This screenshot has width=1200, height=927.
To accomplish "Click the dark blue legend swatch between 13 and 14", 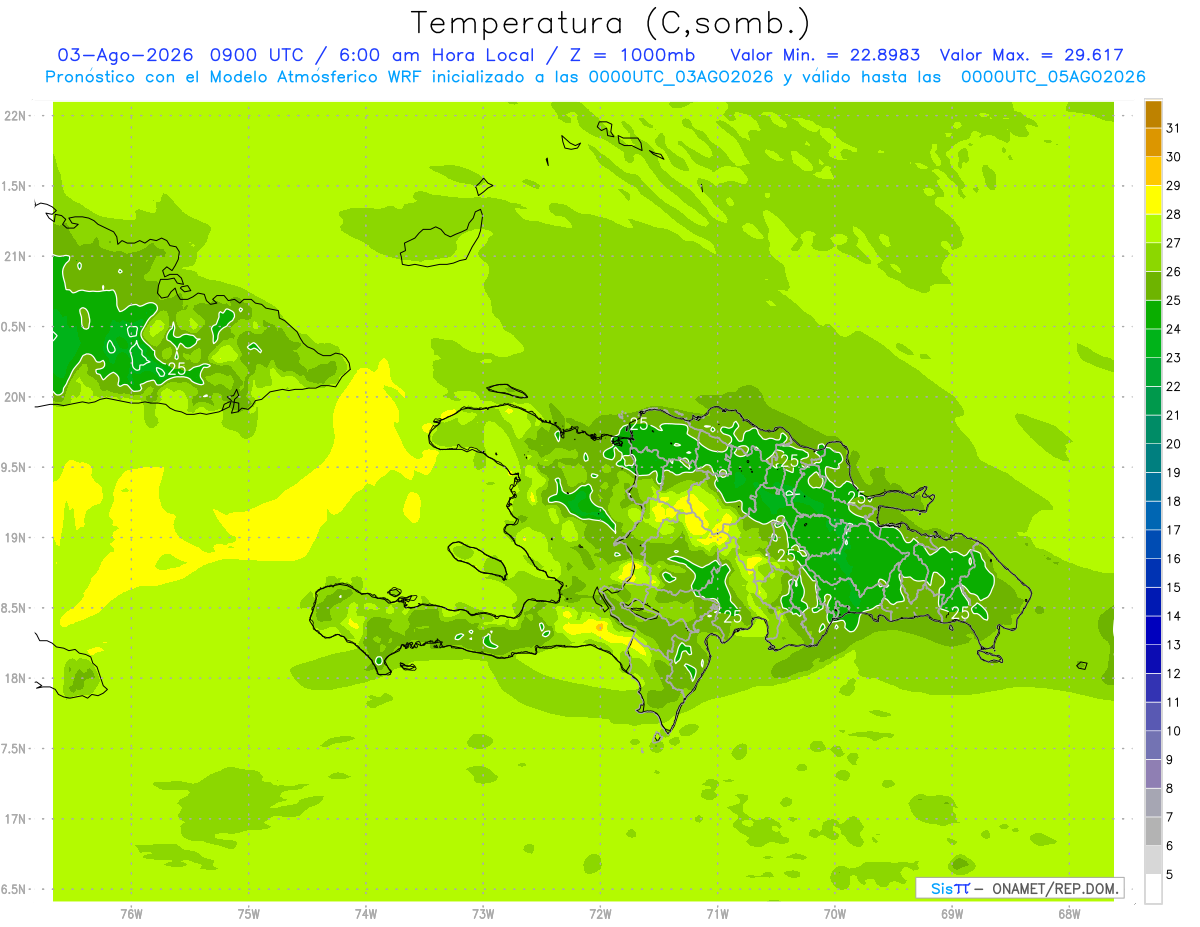I will (x=1153, y=630).
